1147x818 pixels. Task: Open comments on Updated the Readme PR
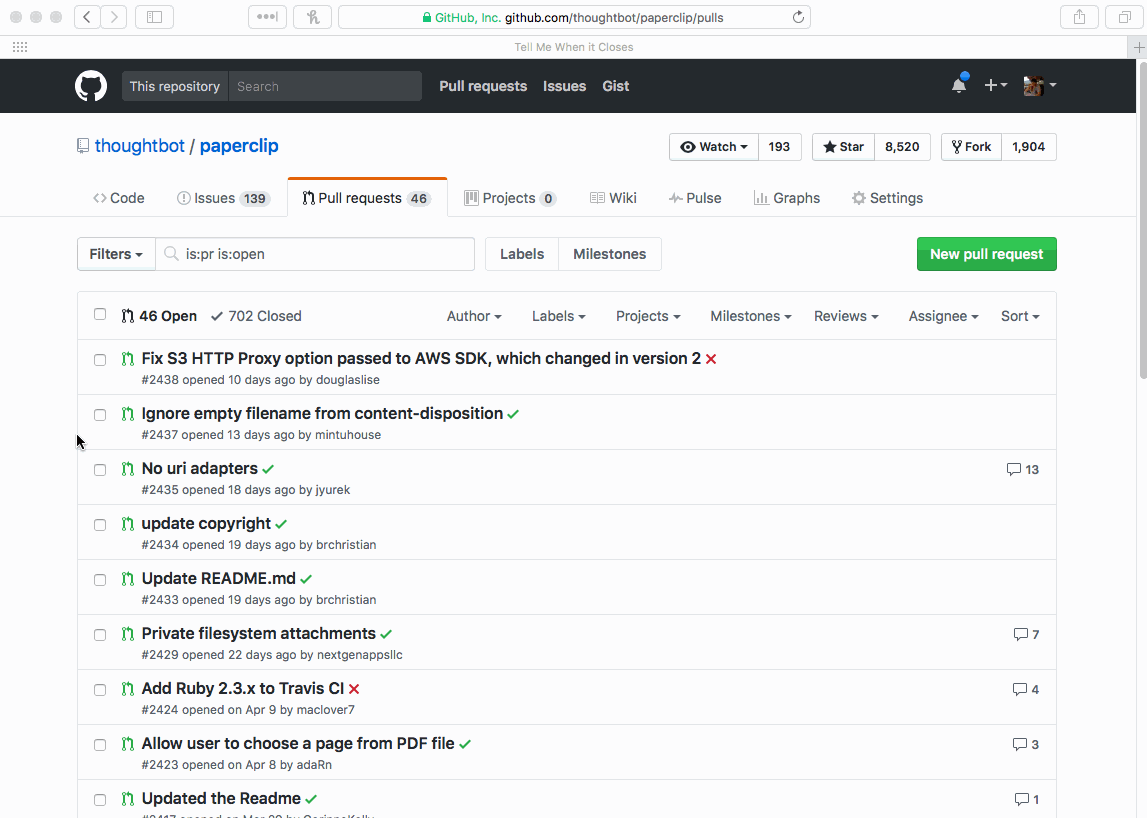point(1027,799)
